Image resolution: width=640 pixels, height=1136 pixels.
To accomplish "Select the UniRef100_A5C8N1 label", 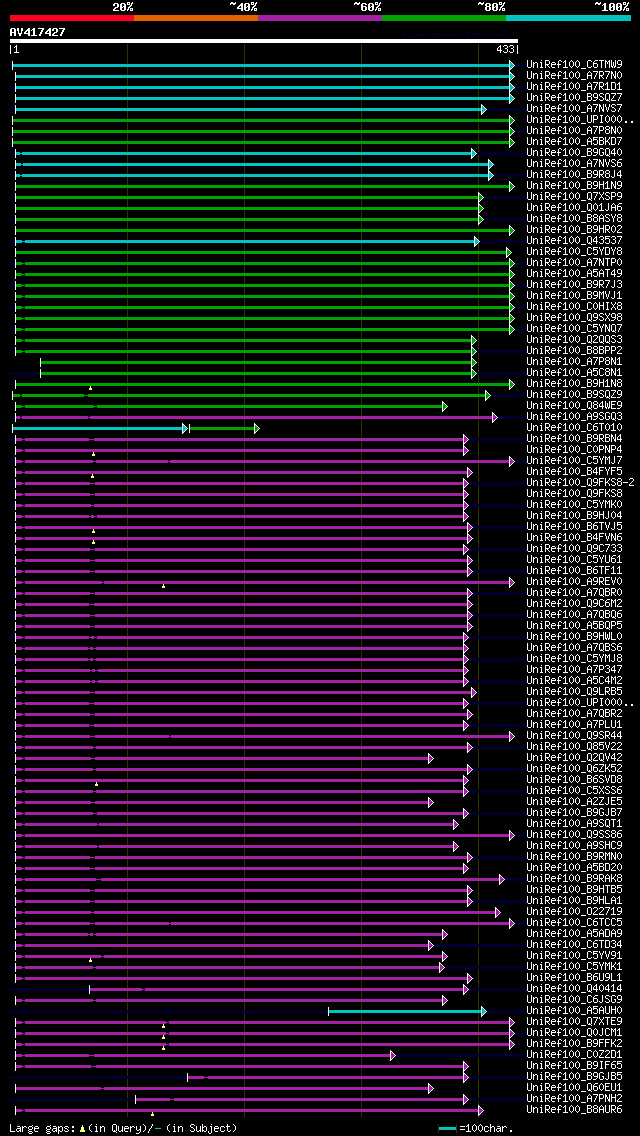I will [574, 373].
